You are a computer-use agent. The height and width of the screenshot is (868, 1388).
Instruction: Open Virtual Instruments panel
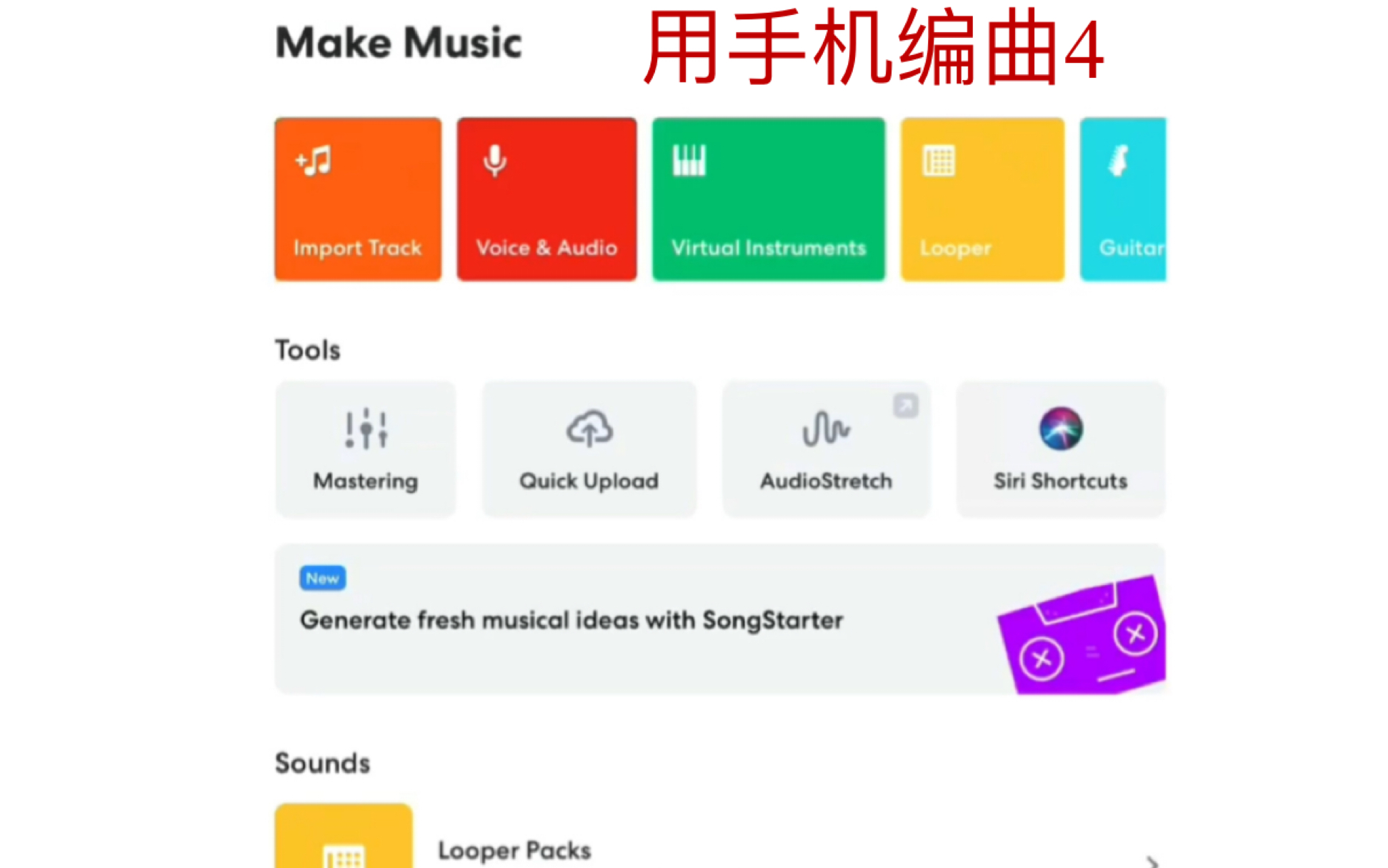pyautogui.click(x=769, y=198)
